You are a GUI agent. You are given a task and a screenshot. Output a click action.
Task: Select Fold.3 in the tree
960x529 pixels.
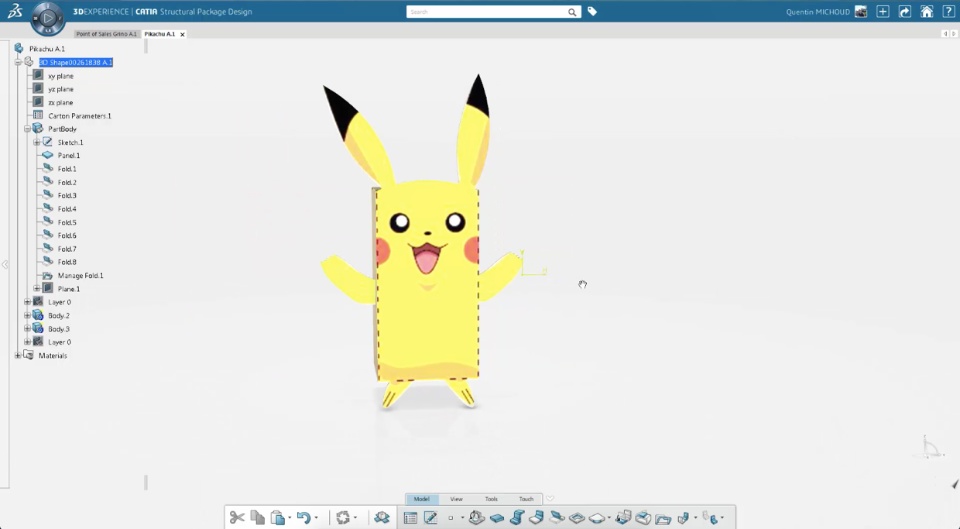[67, 196]
